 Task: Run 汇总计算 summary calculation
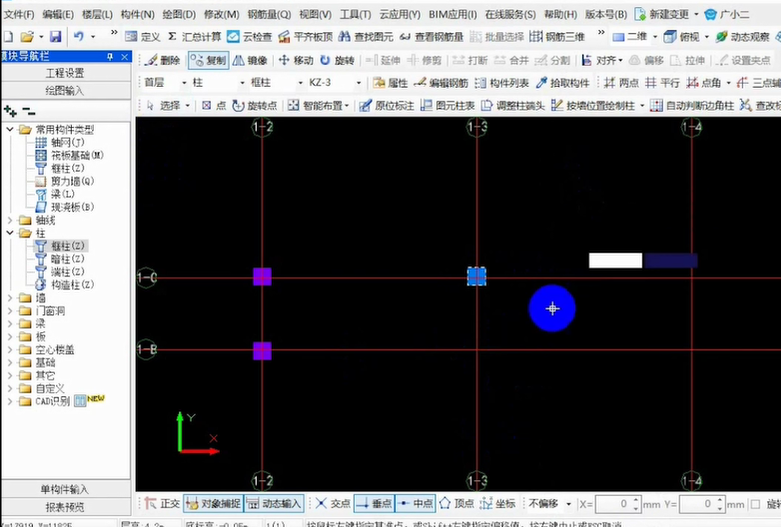[195, 36]
